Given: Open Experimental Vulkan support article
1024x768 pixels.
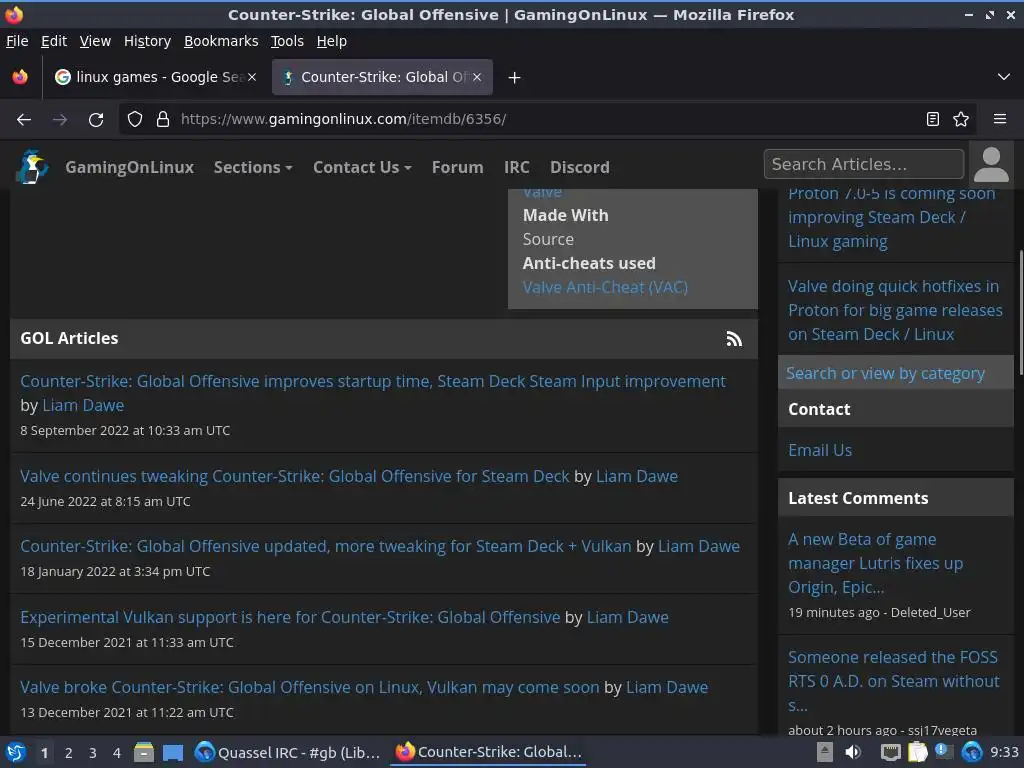Looking at the screenshot, I should [x=290, y=617].
